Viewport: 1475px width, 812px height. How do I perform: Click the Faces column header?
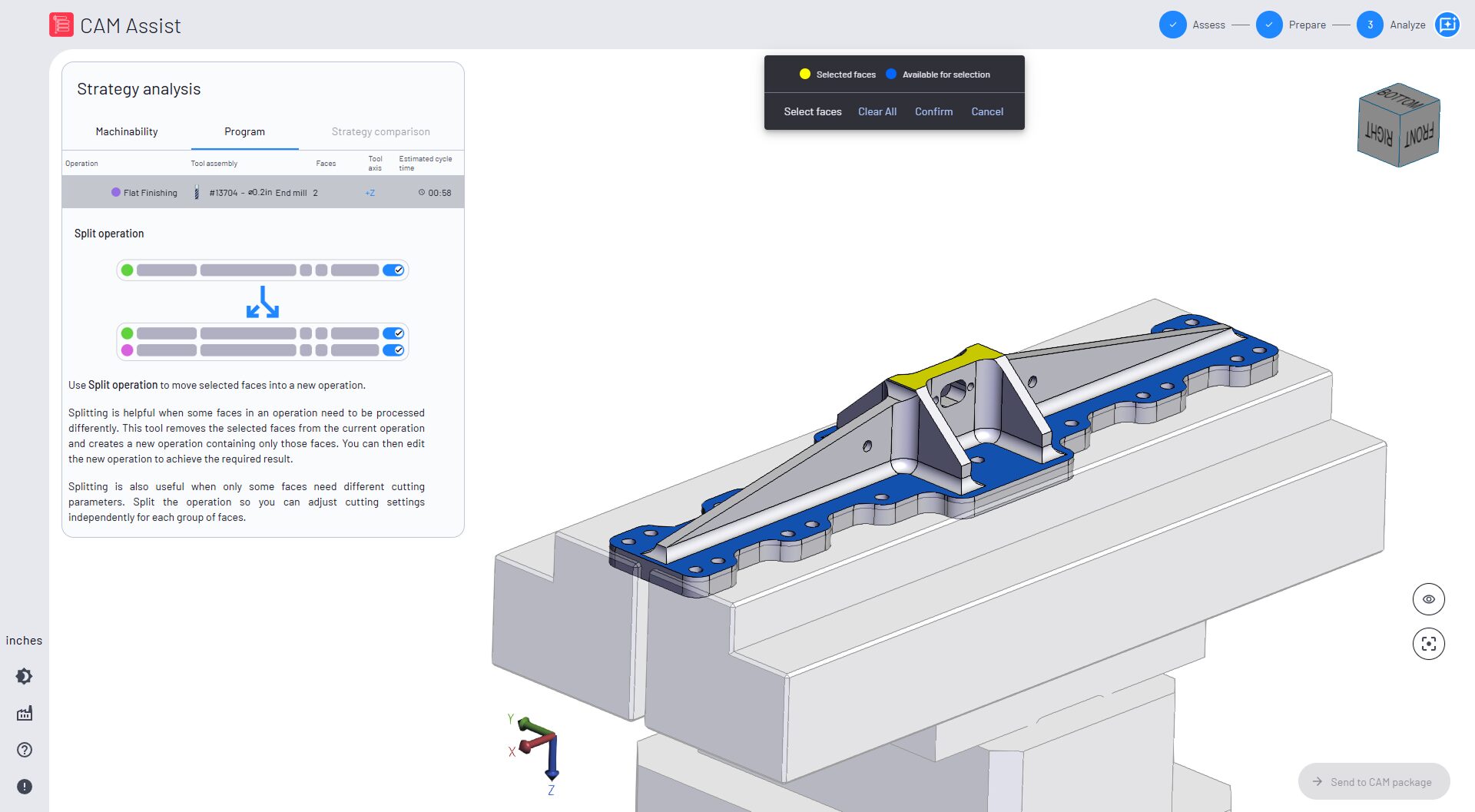click(326, 164)
